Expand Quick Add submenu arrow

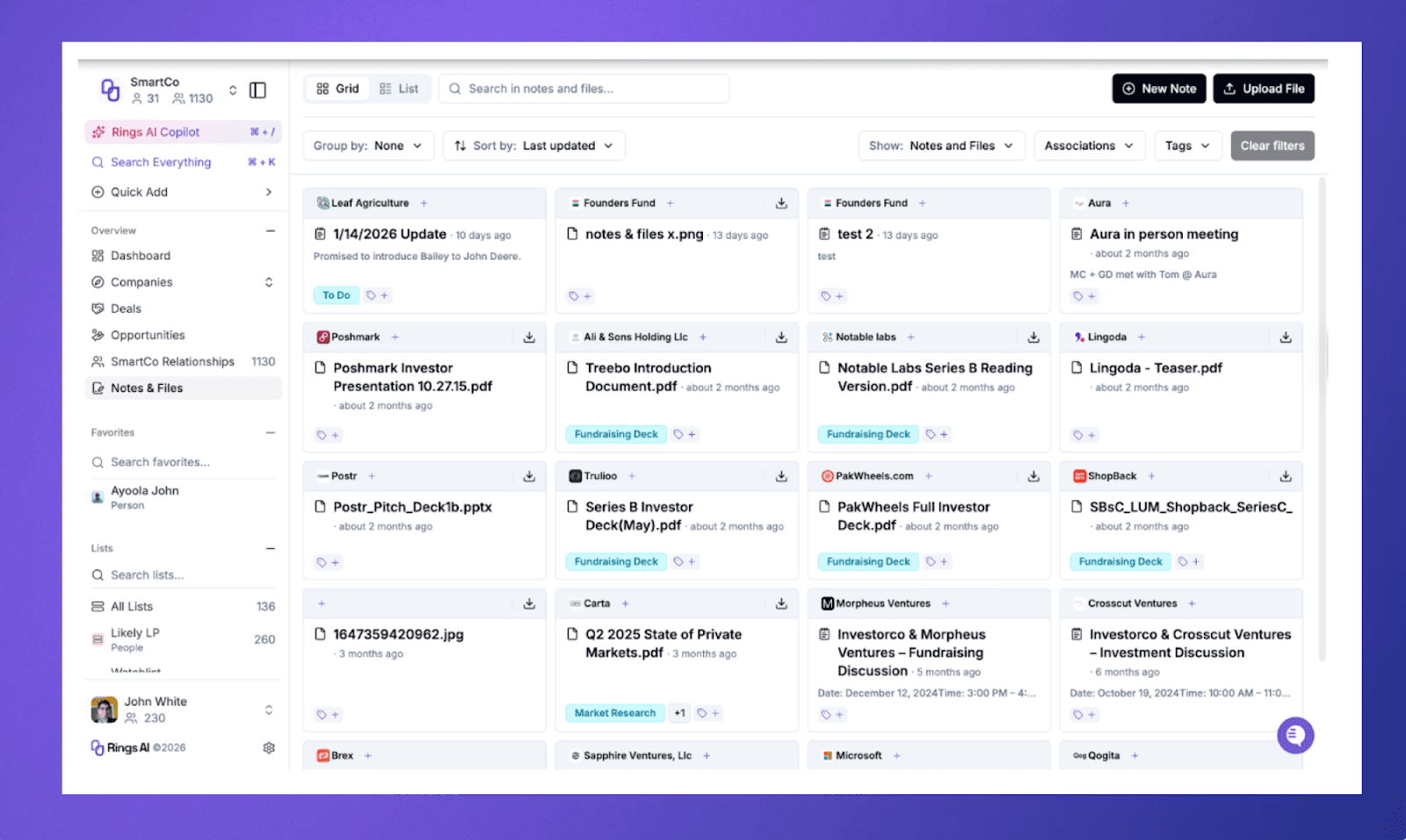[x=269, y=192]
